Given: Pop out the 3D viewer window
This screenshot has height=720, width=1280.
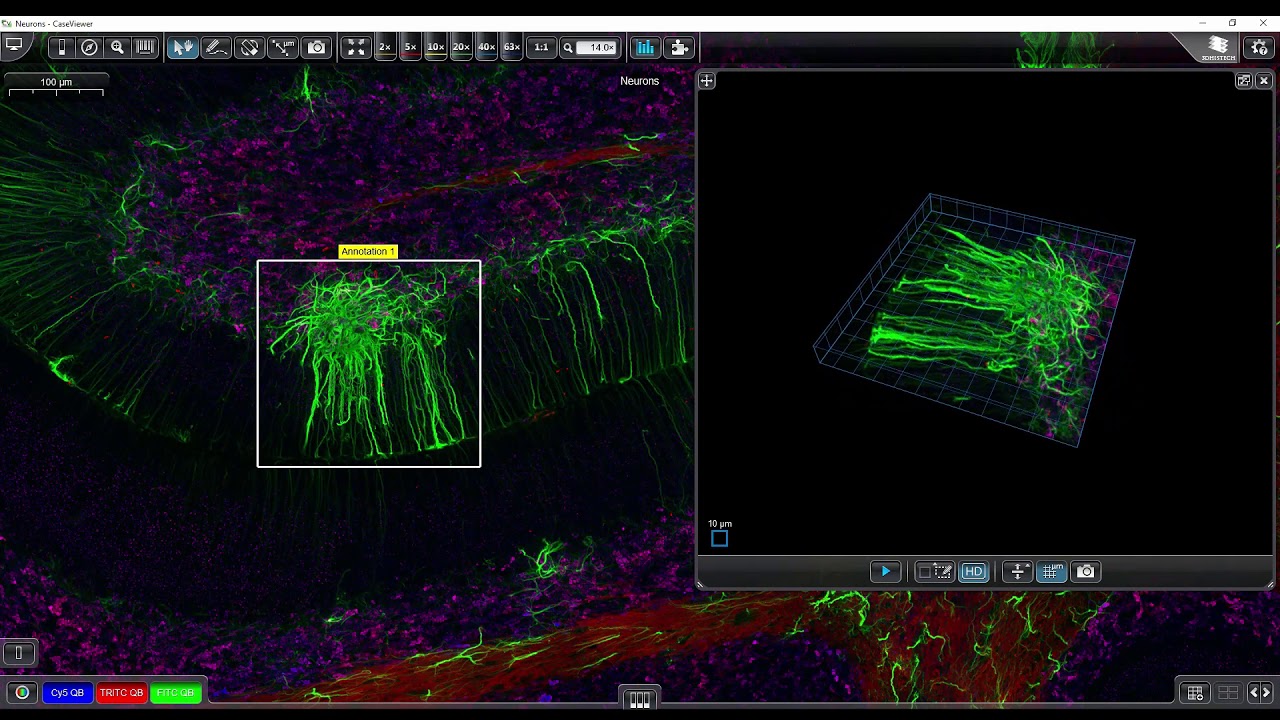Looking at the screenshot, I should (x=1244, y=81).
